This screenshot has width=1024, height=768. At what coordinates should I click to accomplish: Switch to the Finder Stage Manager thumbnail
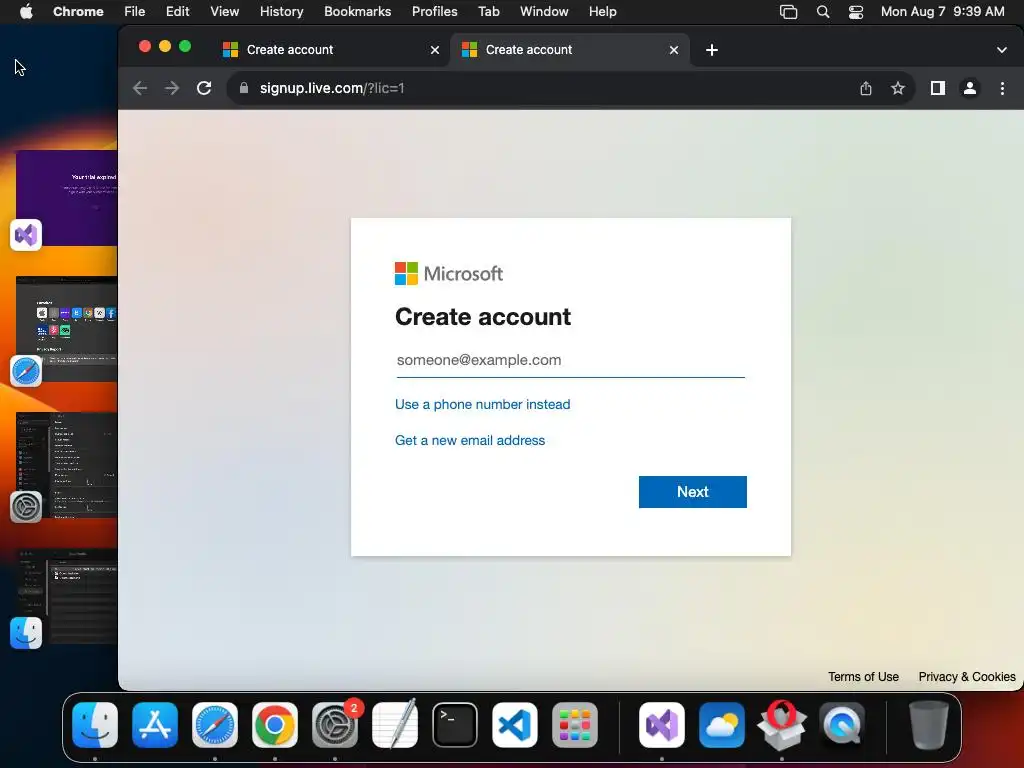67,596
